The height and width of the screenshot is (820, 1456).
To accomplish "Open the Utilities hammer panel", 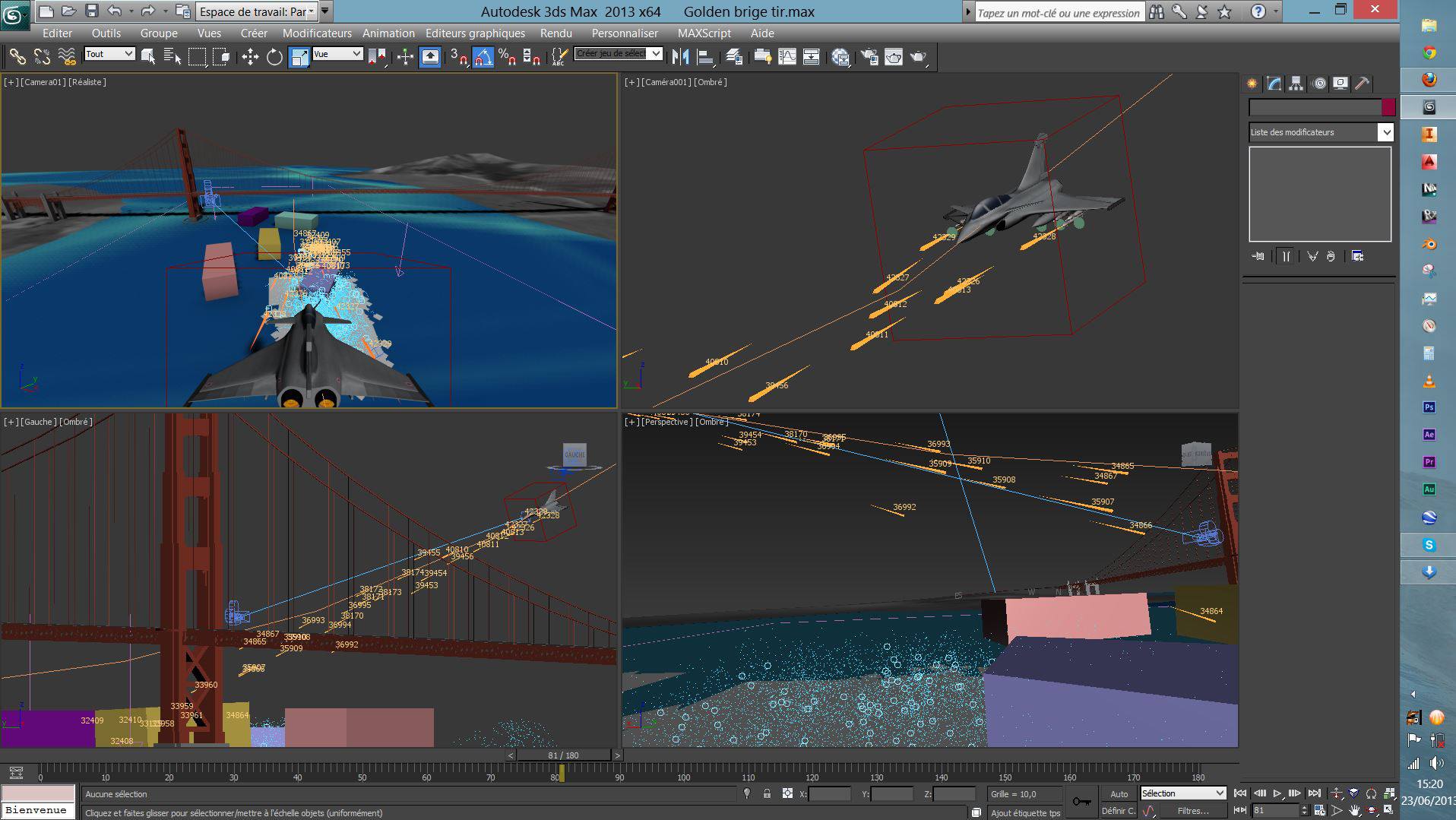I will [1363, 84].
